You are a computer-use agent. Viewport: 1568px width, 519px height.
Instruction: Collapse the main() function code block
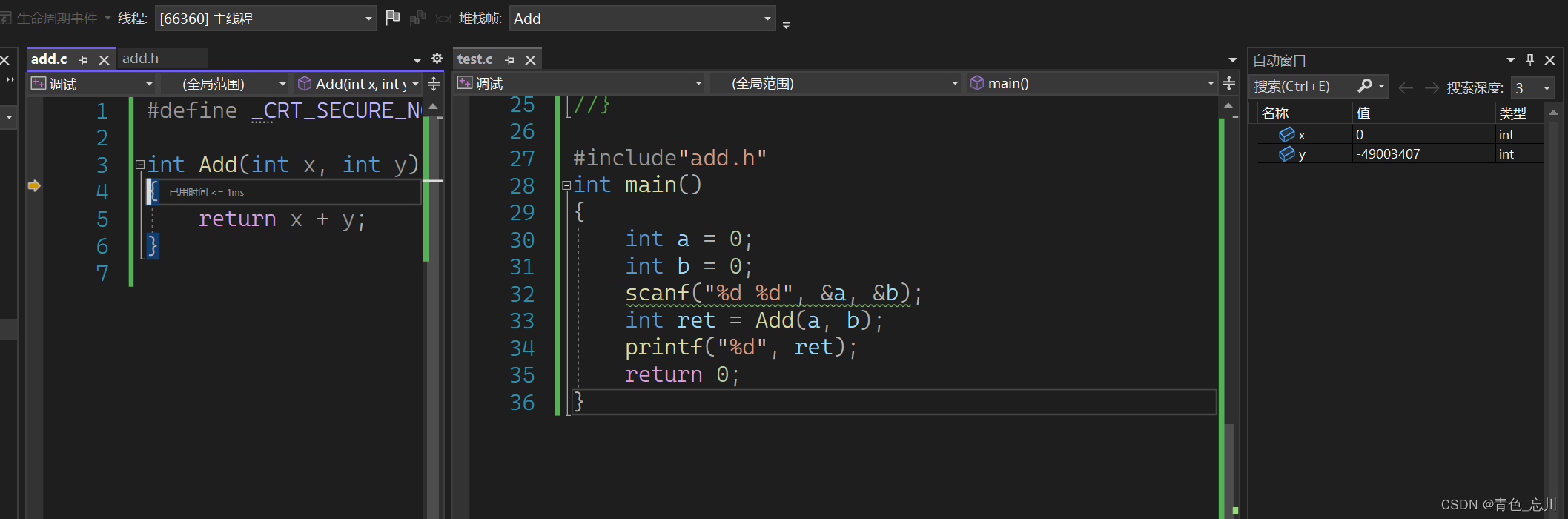pos(566,185)
